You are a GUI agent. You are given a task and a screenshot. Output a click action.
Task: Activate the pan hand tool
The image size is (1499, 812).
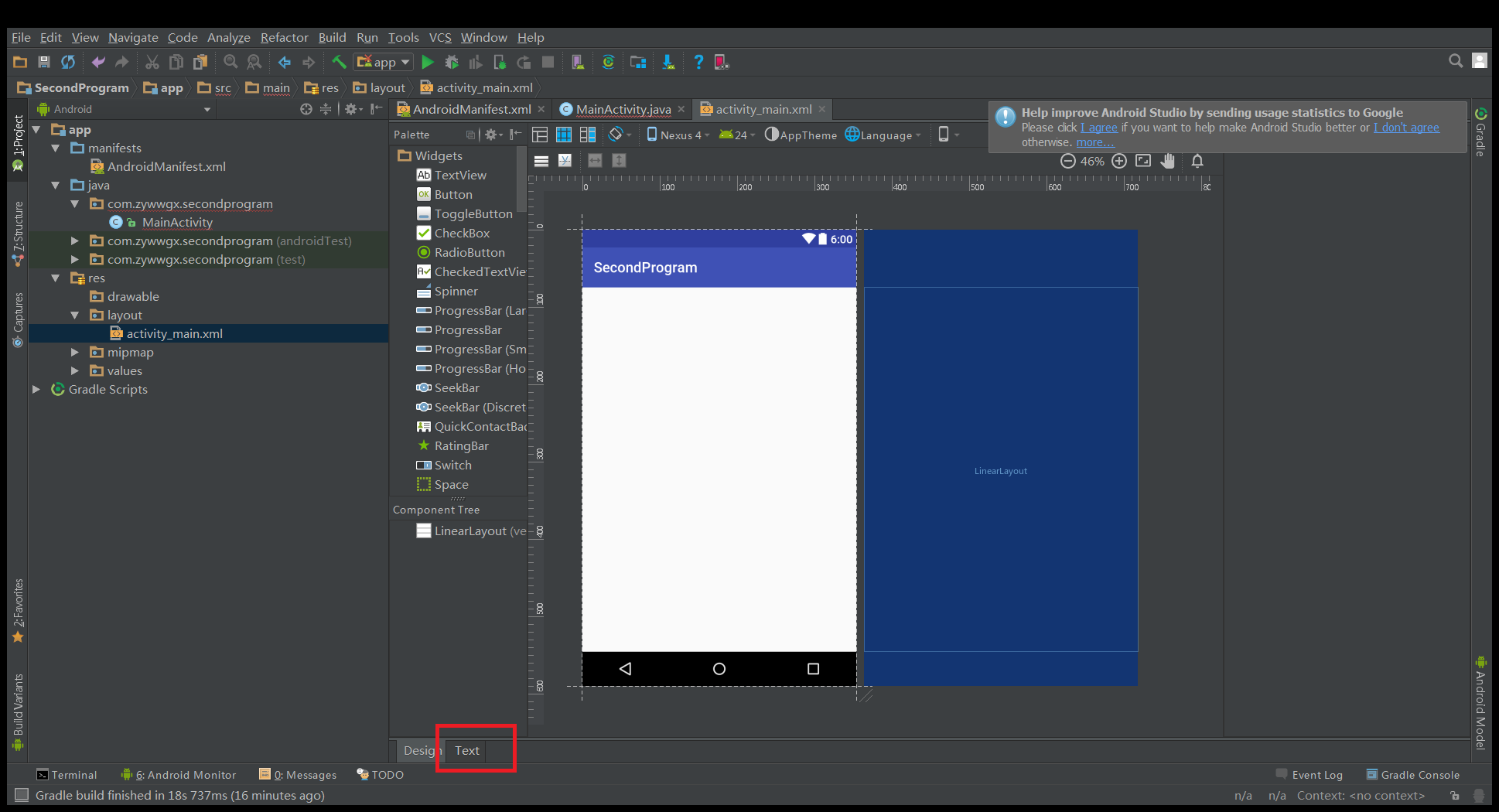(1168, 161)
